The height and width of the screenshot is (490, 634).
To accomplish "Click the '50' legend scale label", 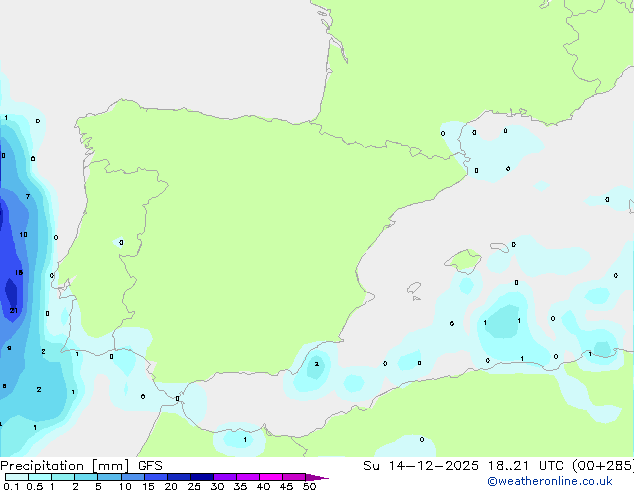I will click(309, 486).
